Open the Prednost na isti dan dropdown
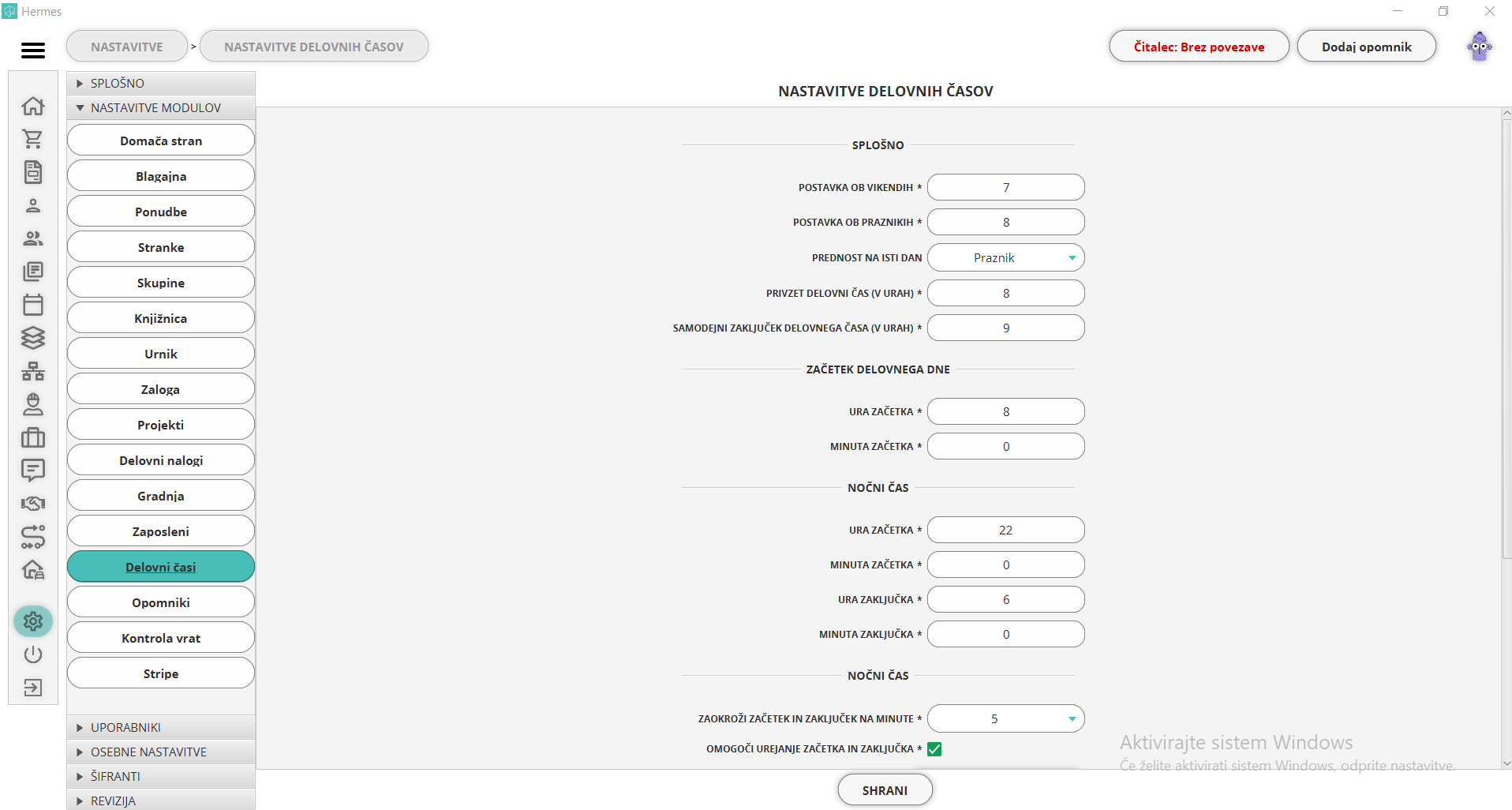Screen dimensions: 1512x810 pos(1006,257)
